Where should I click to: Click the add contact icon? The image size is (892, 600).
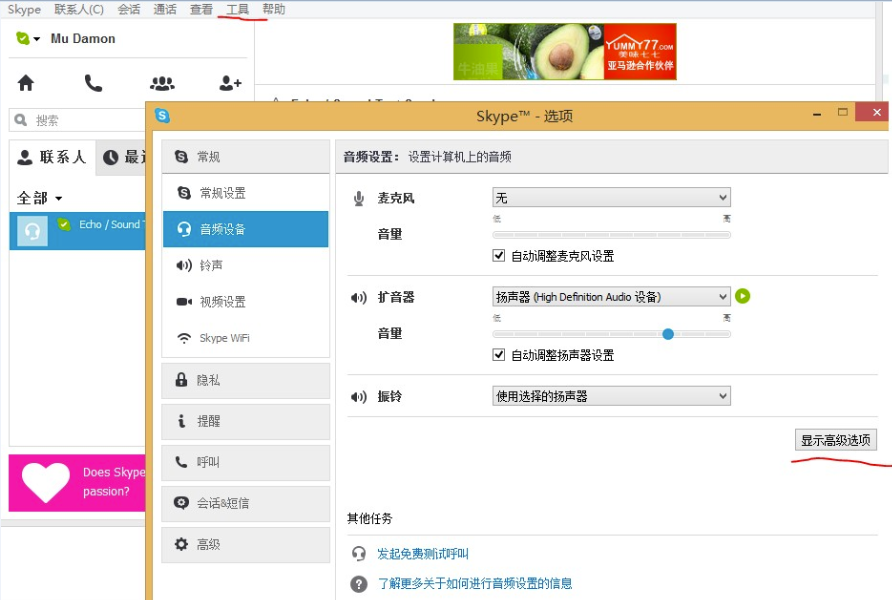pos(230,83)
